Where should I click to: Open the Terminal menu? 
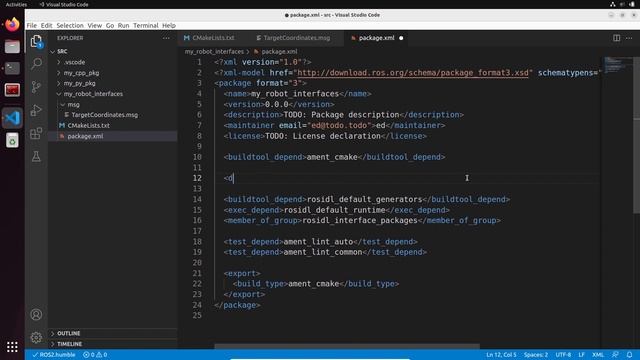click(x=146, y=25)
